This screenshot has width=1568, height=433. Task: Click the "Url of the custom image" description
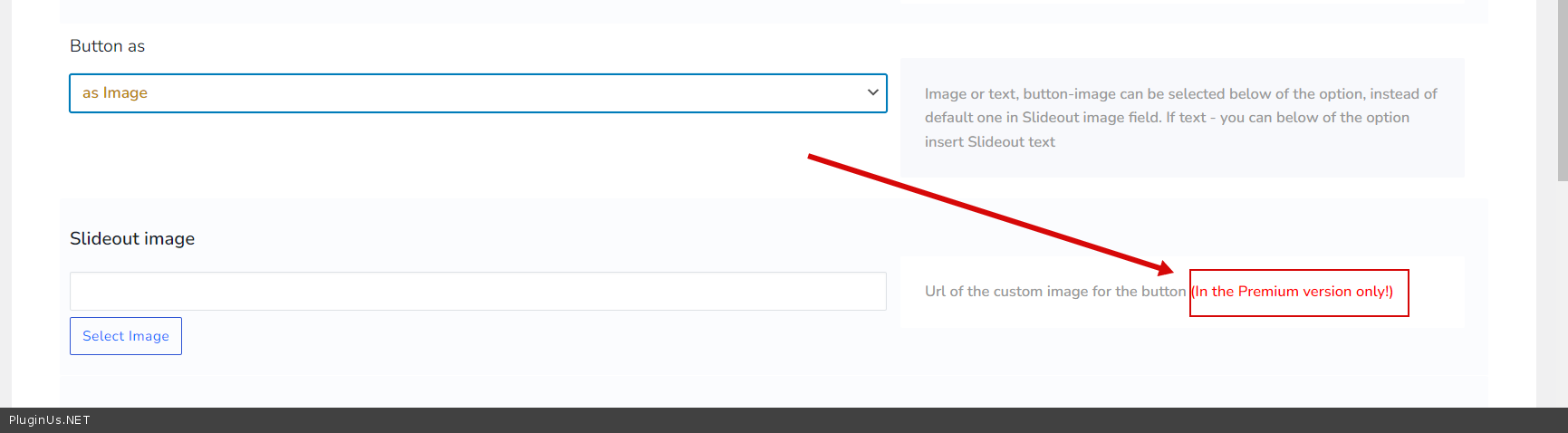point(1054,292)
